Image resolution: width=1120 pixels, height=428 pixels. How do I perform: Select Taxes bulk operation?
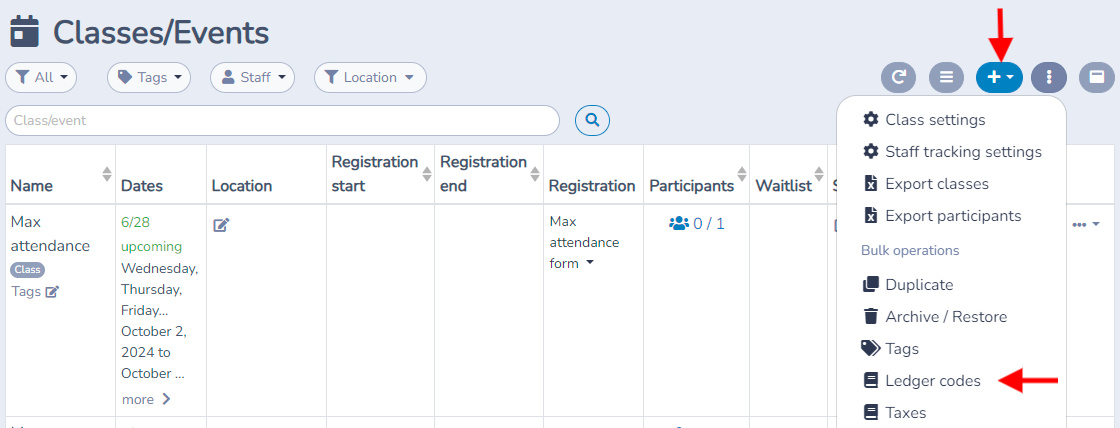[894, 413]
